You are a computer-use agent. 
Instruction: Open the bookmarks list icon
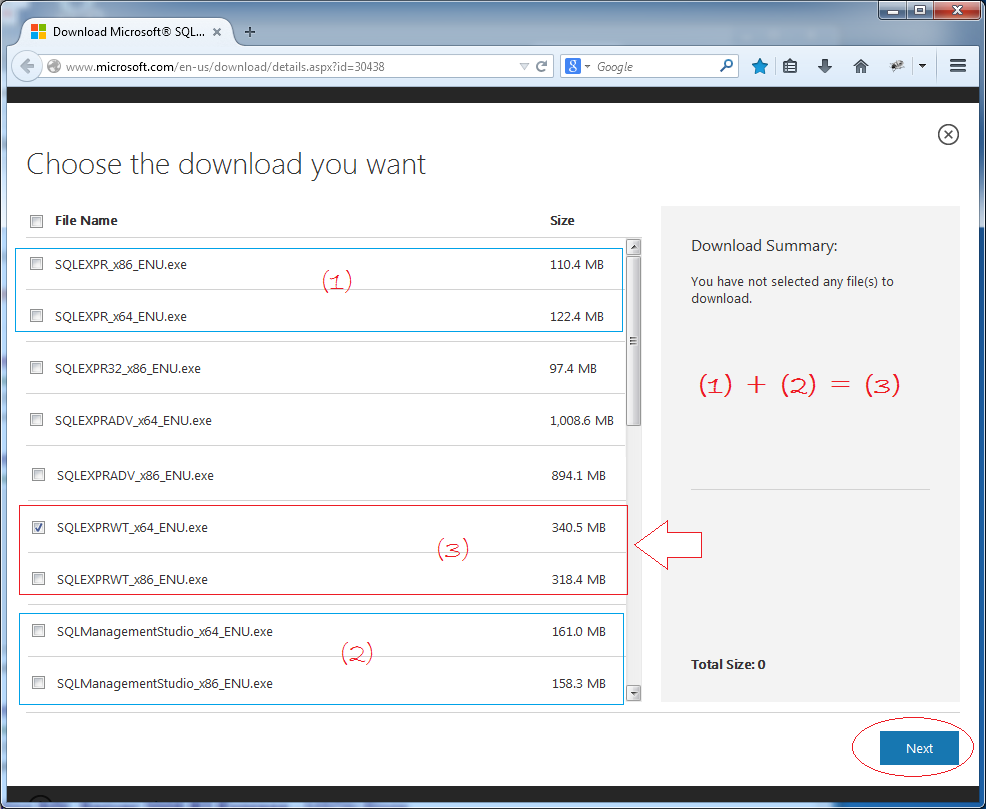click(x=790, y=66)
